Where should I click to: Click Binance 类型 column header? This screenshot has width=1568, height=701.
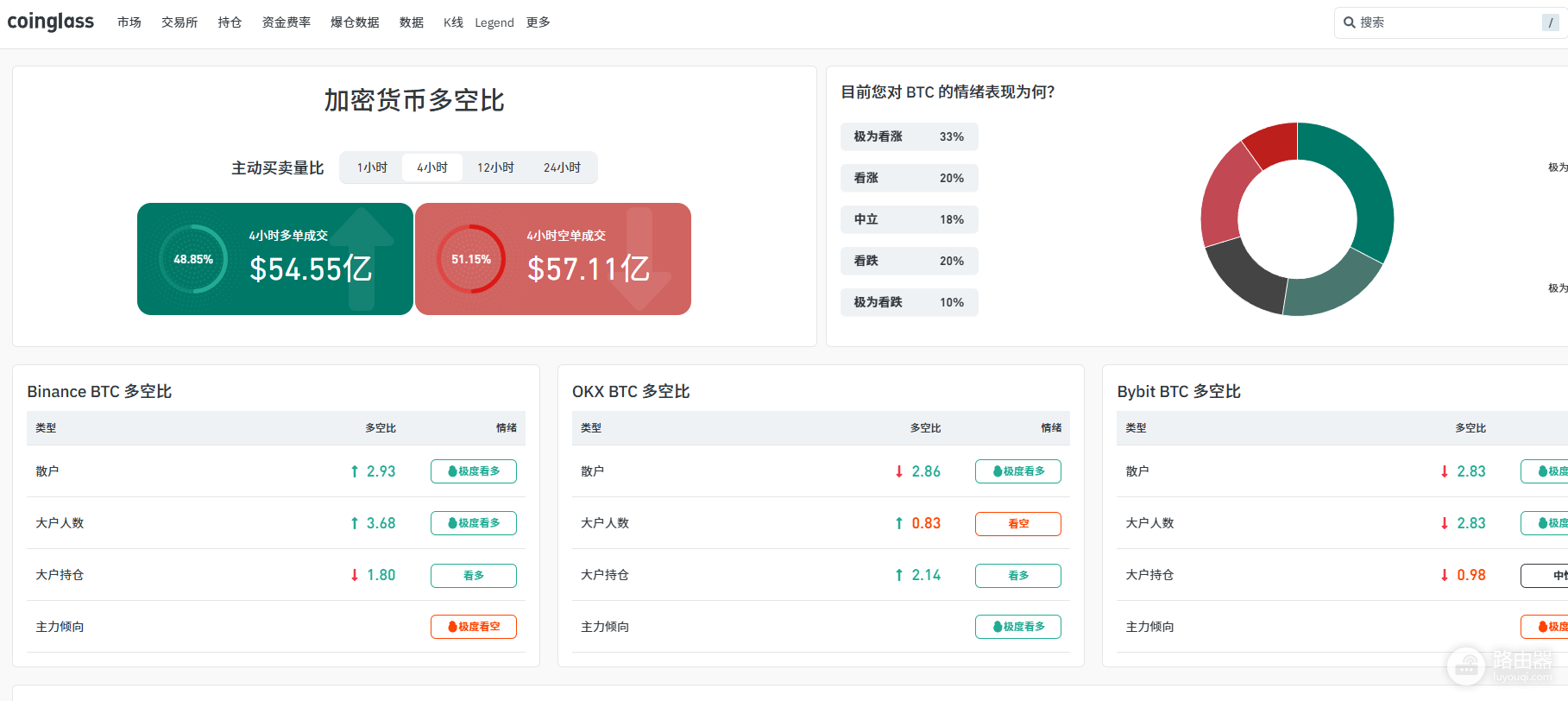pos(46,428)
